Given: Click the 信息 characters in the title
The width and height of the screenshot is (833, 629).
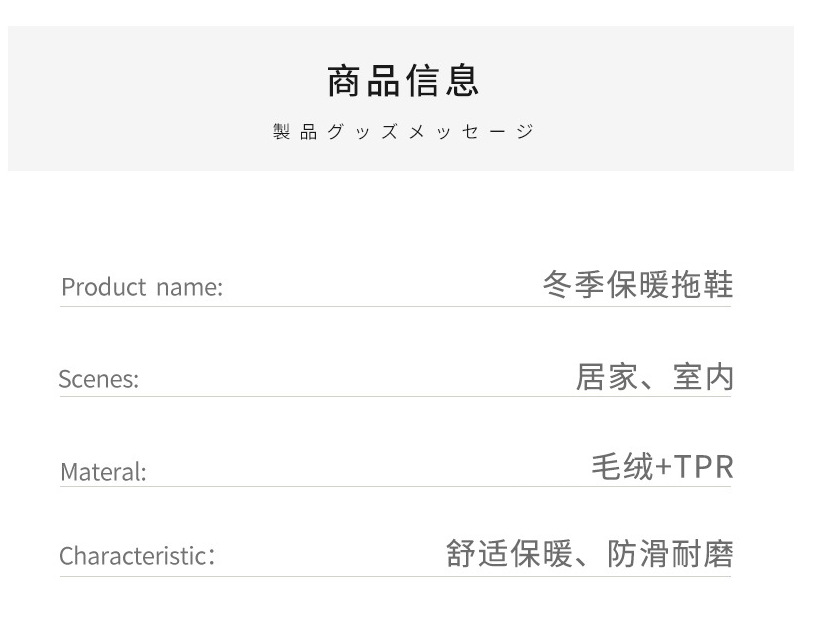Looking at the screenshot, I should click(x=442, y=81).
